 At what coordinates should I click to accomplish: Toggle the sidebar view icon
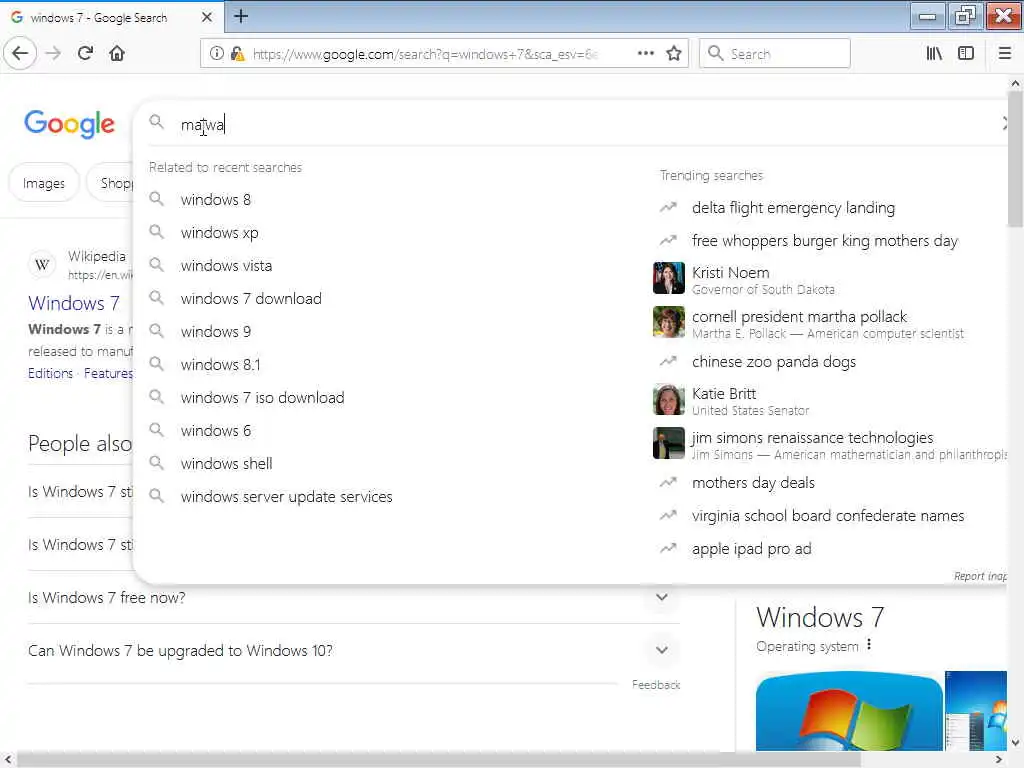965,53
